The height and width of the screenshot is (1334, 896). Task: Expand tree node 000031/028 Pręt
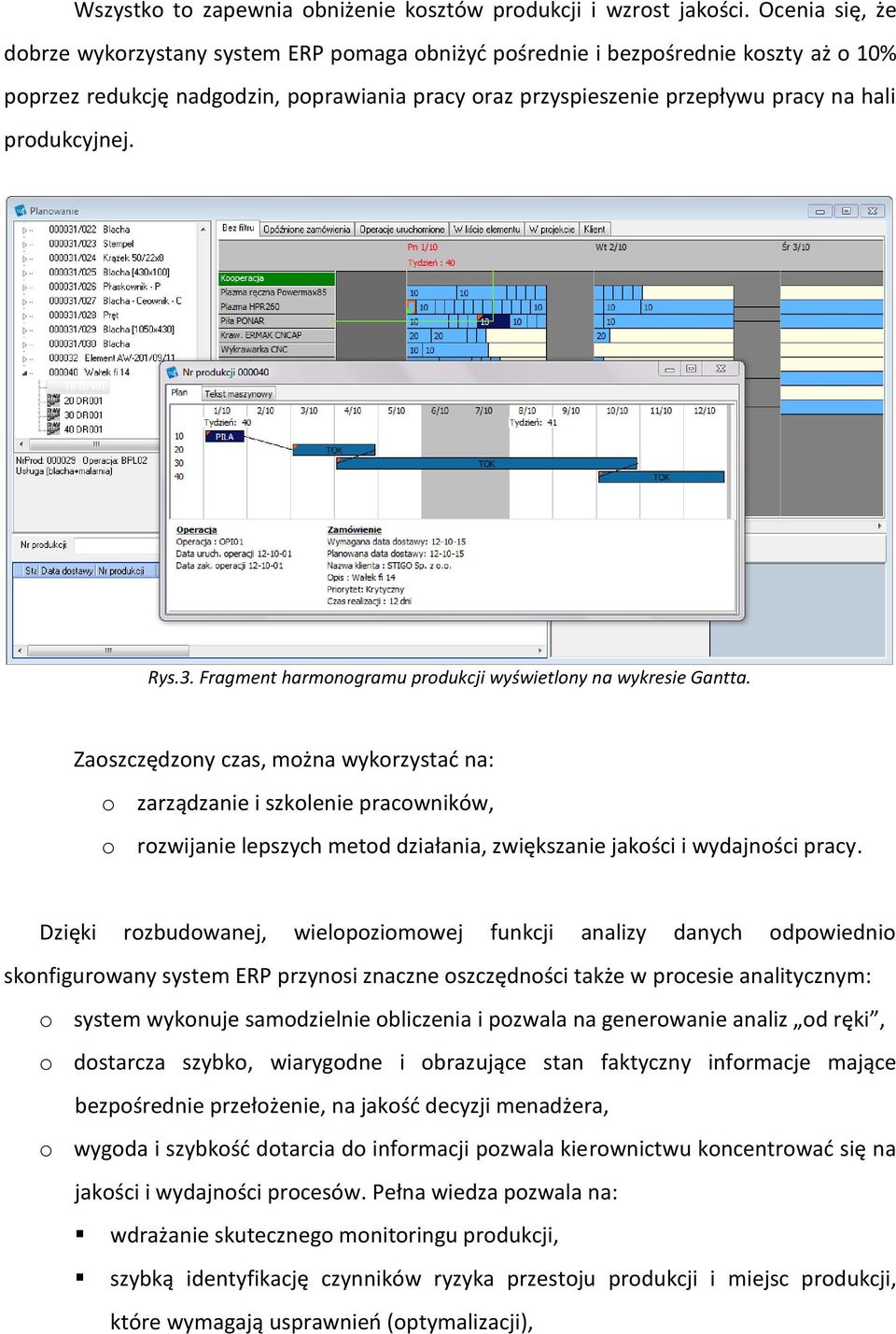pos(25,316)
